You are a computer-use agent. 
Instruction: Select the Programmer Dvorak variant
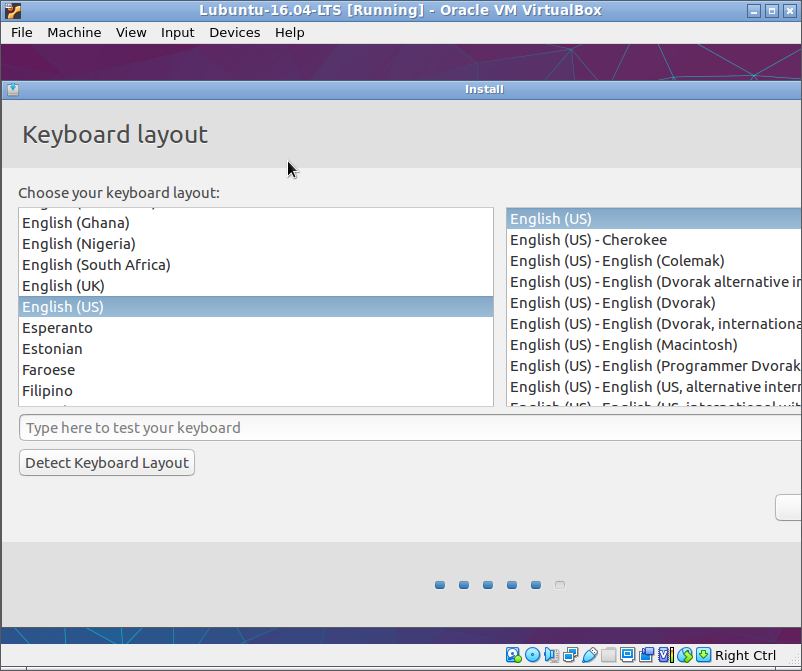pos(654,366)
